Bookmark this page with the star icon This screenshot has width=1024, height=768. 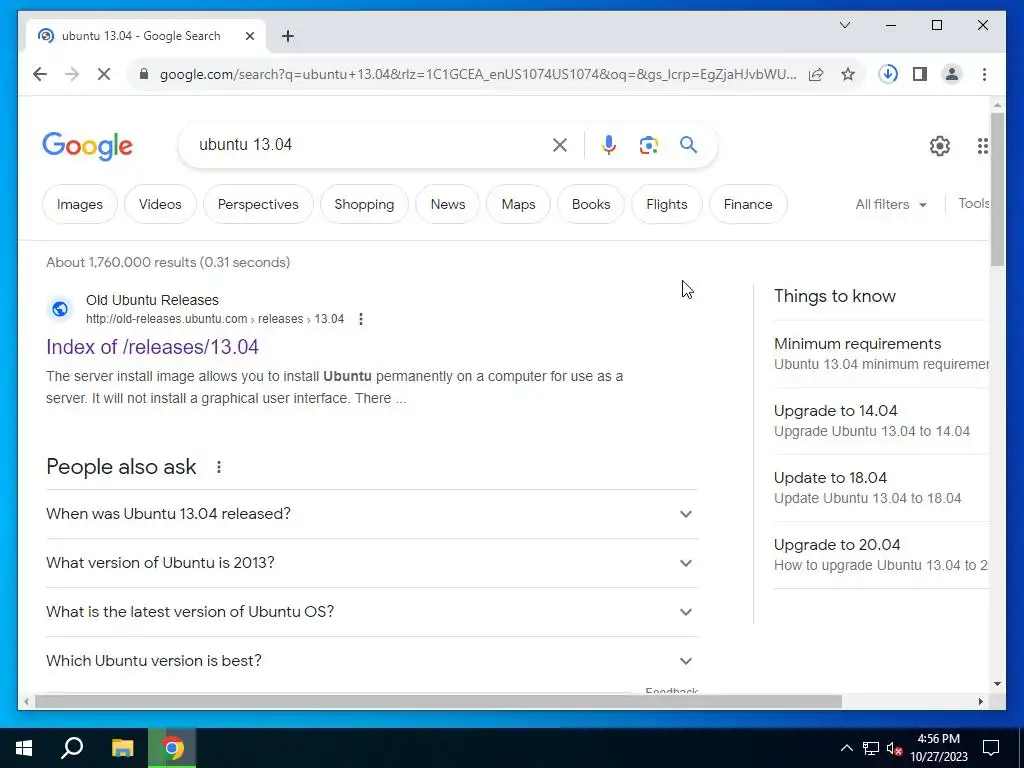848,74
